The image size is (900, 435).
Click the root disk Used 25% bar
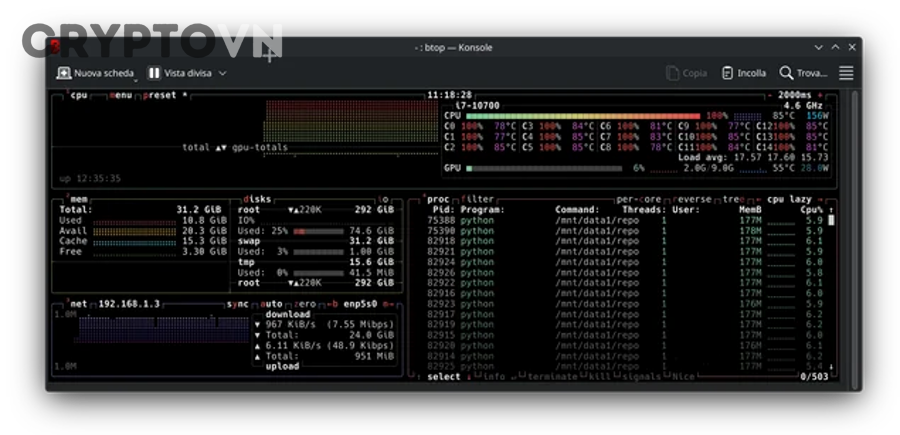click(319, 231)
